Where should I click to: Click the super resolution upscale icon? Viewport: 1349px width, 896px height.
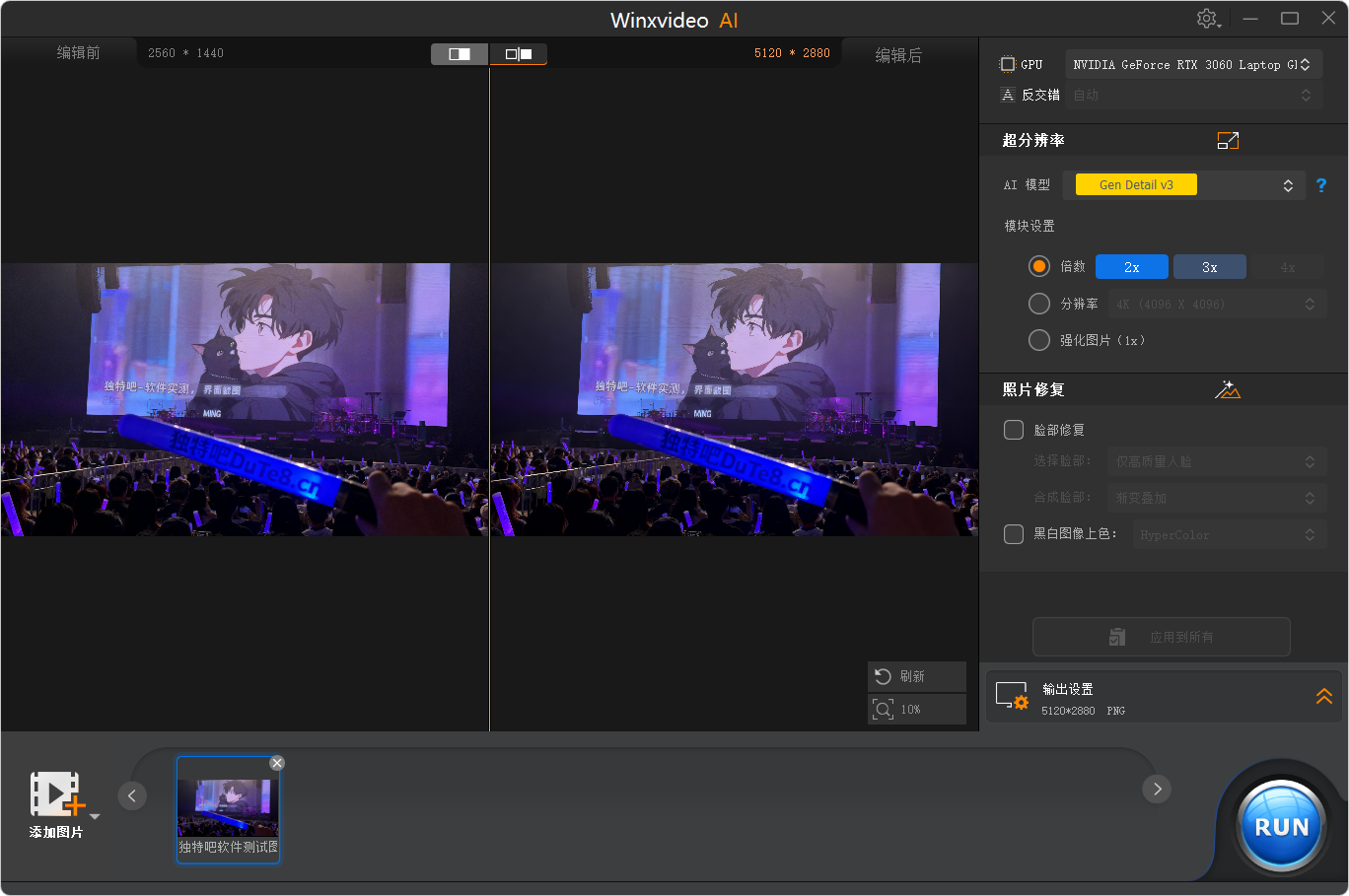pos(1228,141)
